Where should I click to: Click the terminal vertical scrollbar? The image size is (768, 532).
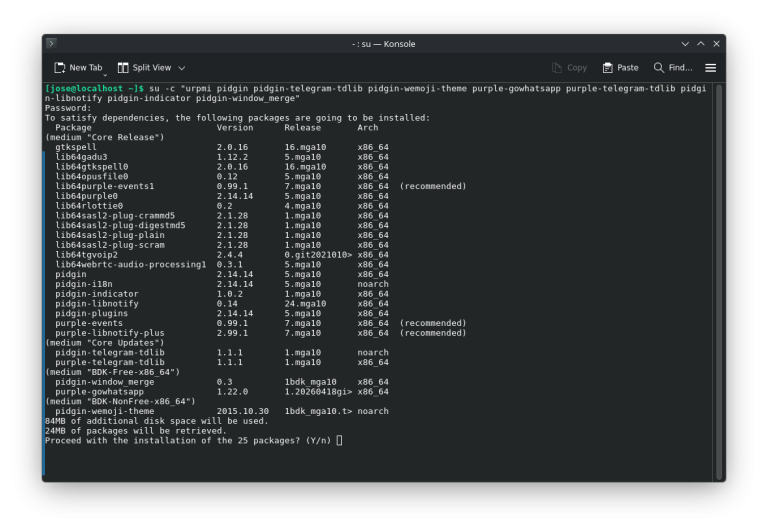(x=719, y=282)
